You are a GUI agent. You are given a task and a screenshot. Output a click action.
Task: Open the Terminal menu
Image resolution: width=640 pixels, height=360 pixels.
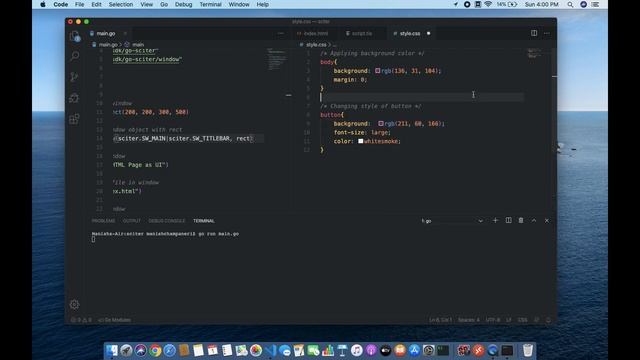210,4
